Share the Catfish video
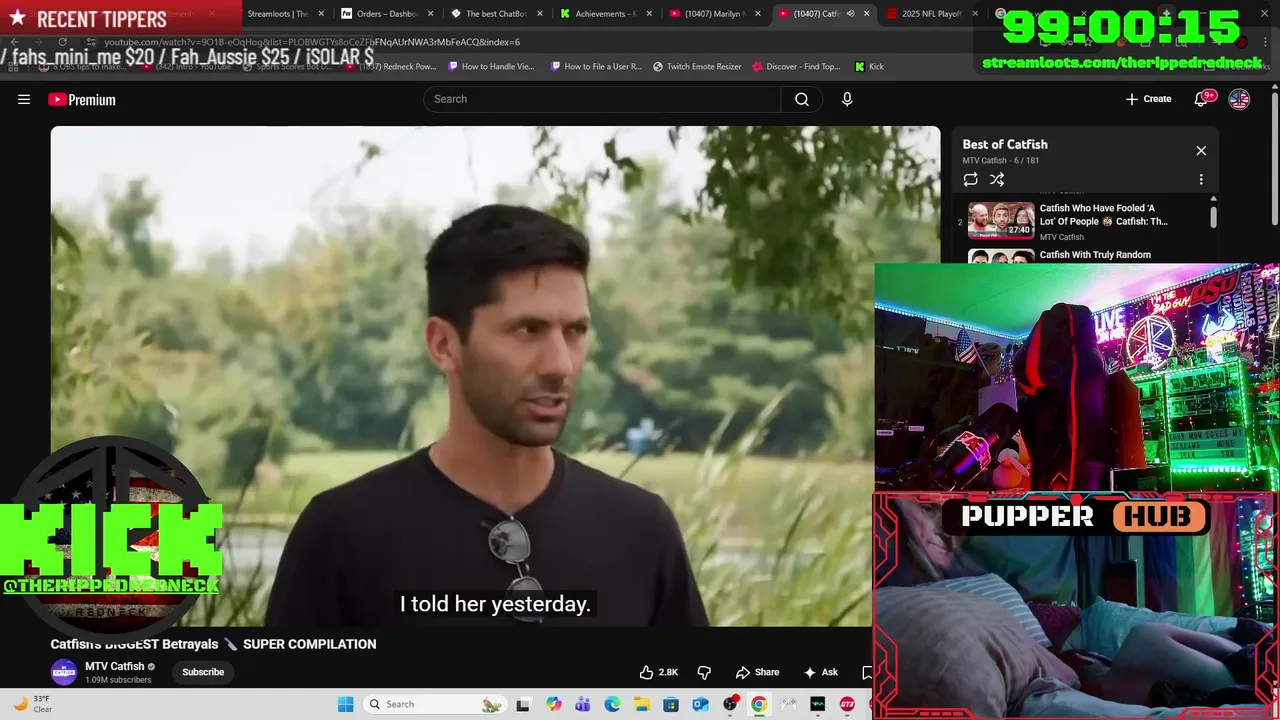The height and width of the screenshot is (720, 1280). (x=757, y=672)
